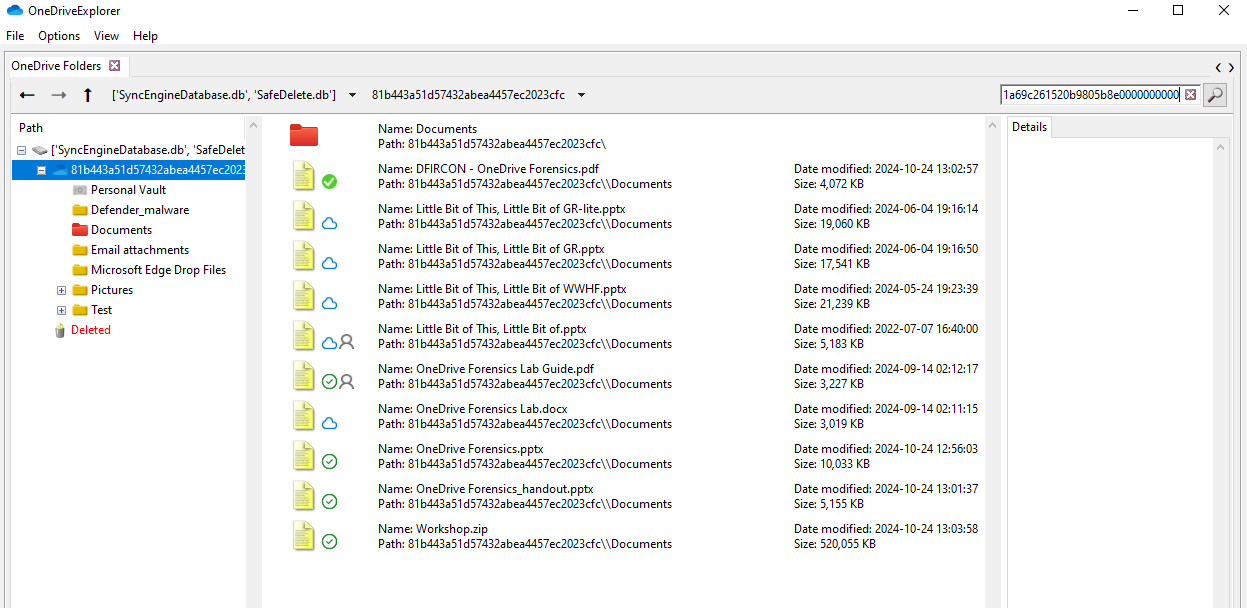Image resolution: width=1247 pixels, height=608 pixels.
Task: Click green check for OneDrive Forensics_handout.pptx
Action: click(329, 502)
